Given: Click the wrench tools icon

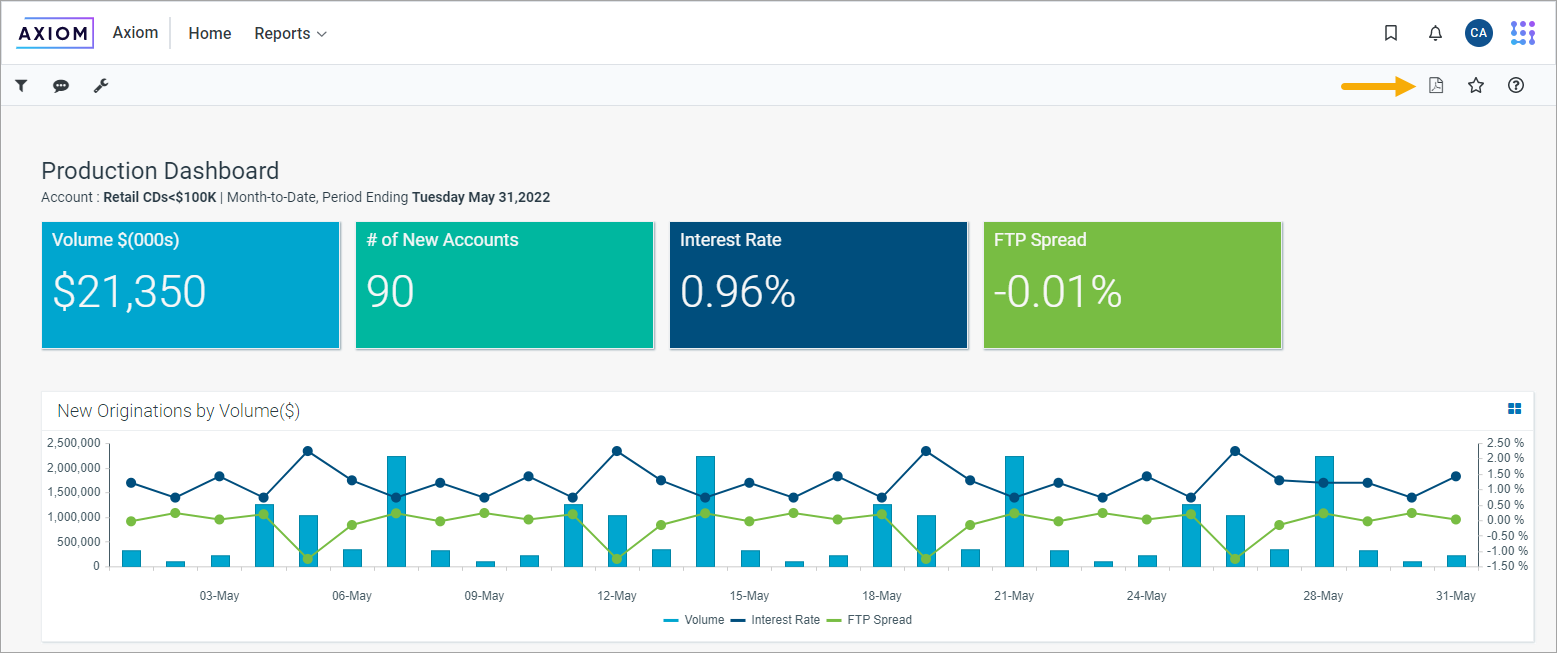Looking at the screenshot, I should tap(101, 86).
